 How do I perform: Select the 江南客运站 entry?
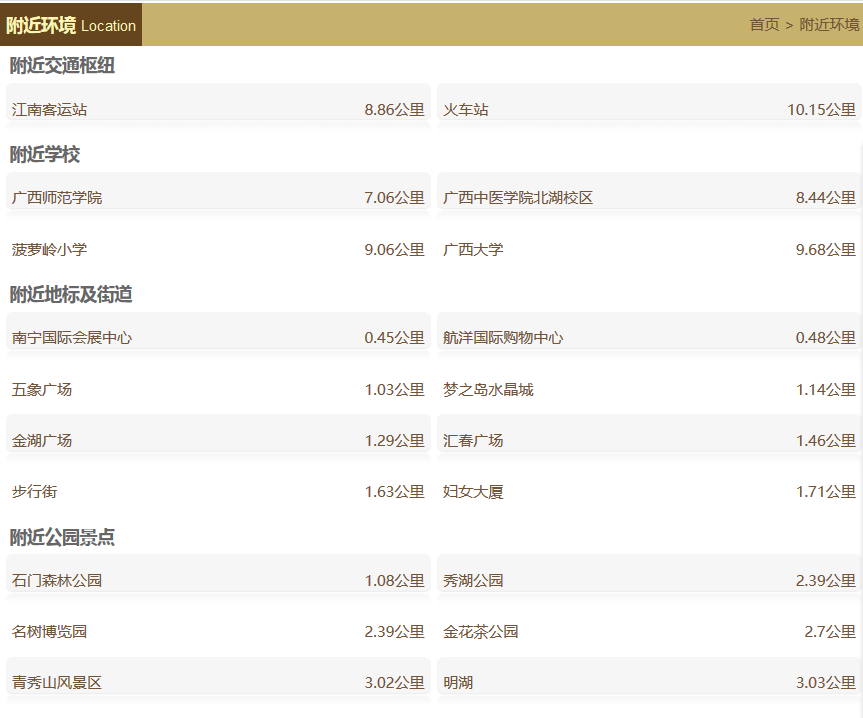50,110
